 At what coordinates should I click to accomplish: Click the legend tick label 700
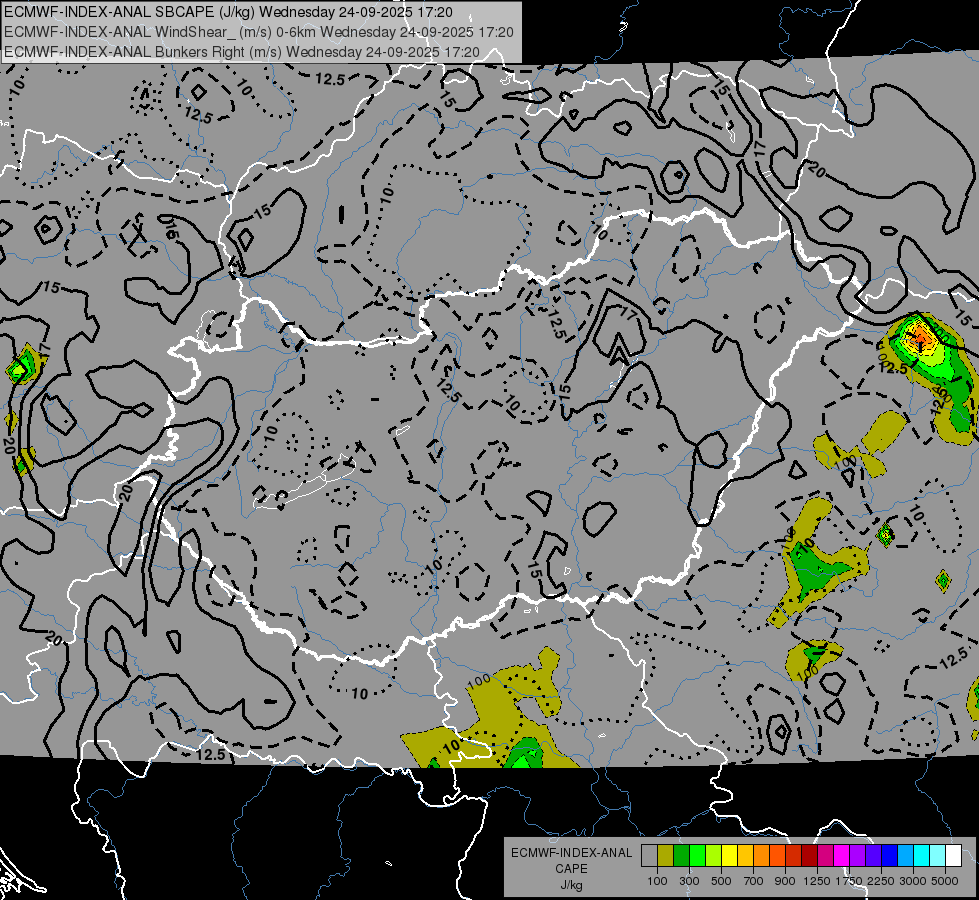tap(754, 881)
